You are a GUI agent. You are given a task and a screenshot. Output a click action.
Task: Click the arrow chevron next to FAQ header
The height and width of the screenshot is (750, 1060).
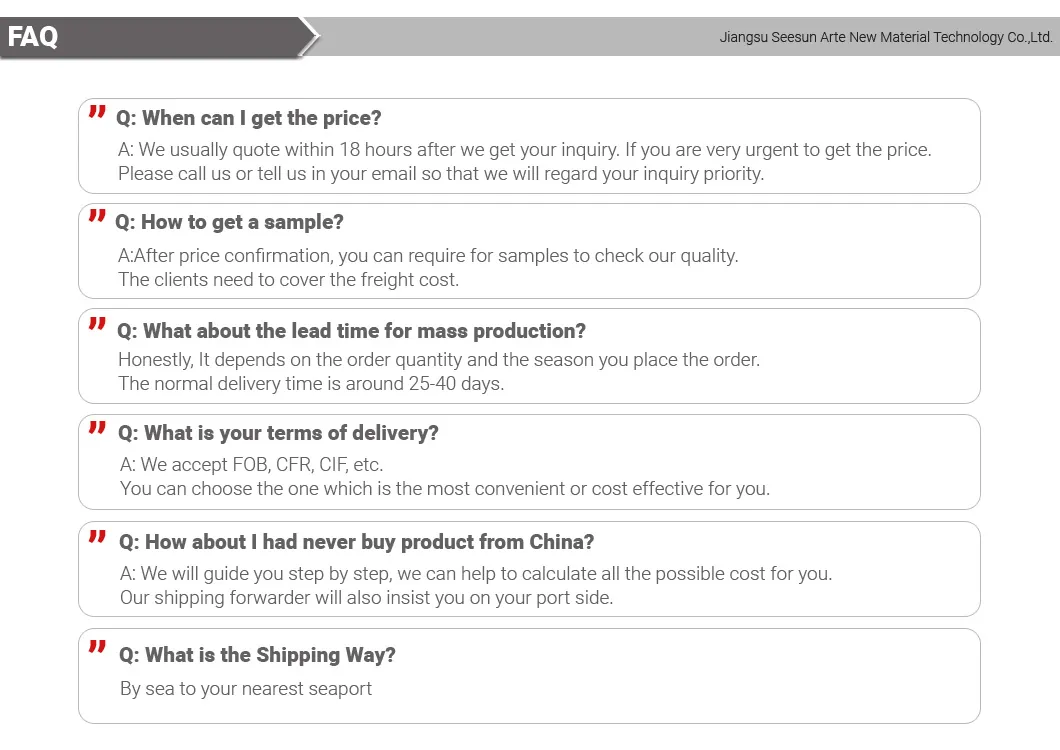(x=310, y=37)
